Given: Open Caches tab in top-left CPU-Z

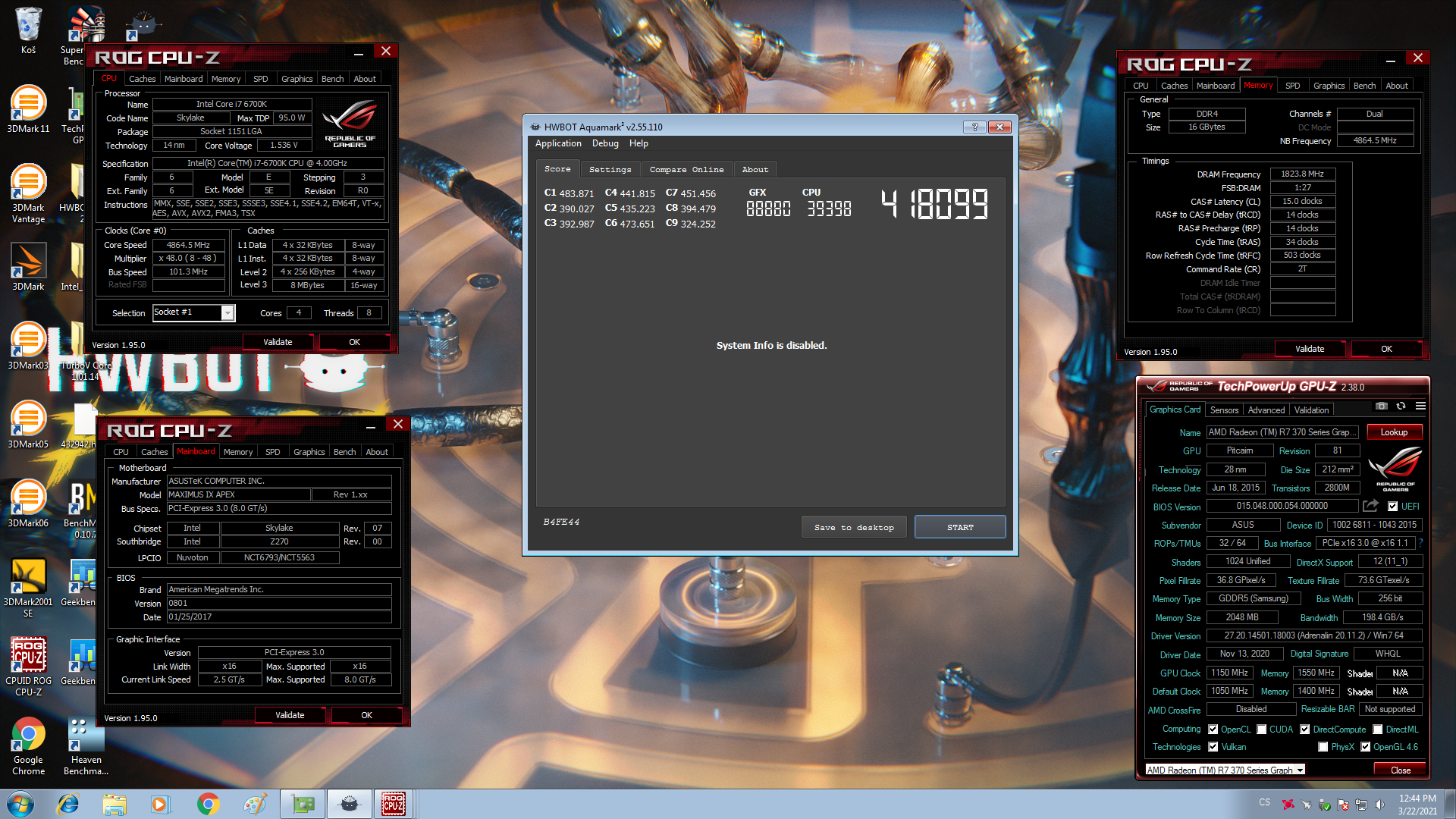Looking at the screenshot, I should click(x=142, y=79).
